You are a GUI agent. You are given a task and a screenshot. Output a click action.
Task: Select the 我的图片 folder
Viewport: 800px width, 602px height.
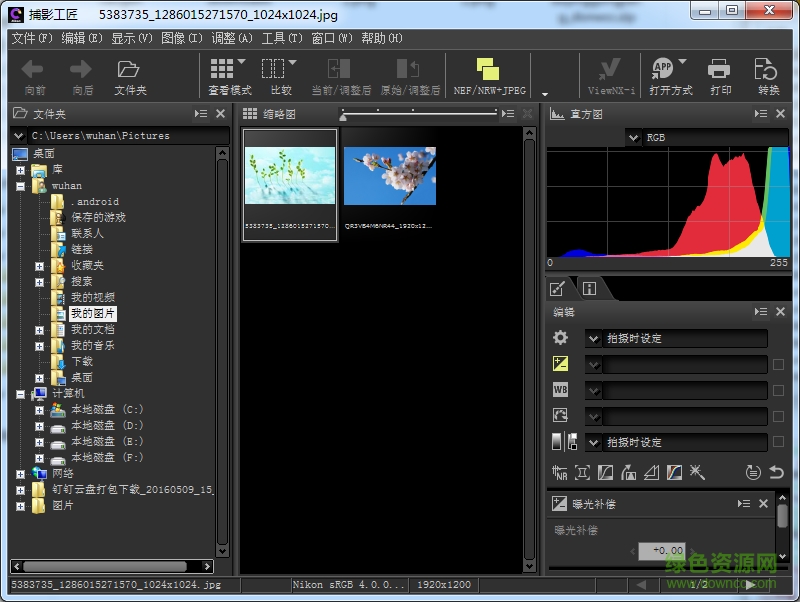pos(93,314)
